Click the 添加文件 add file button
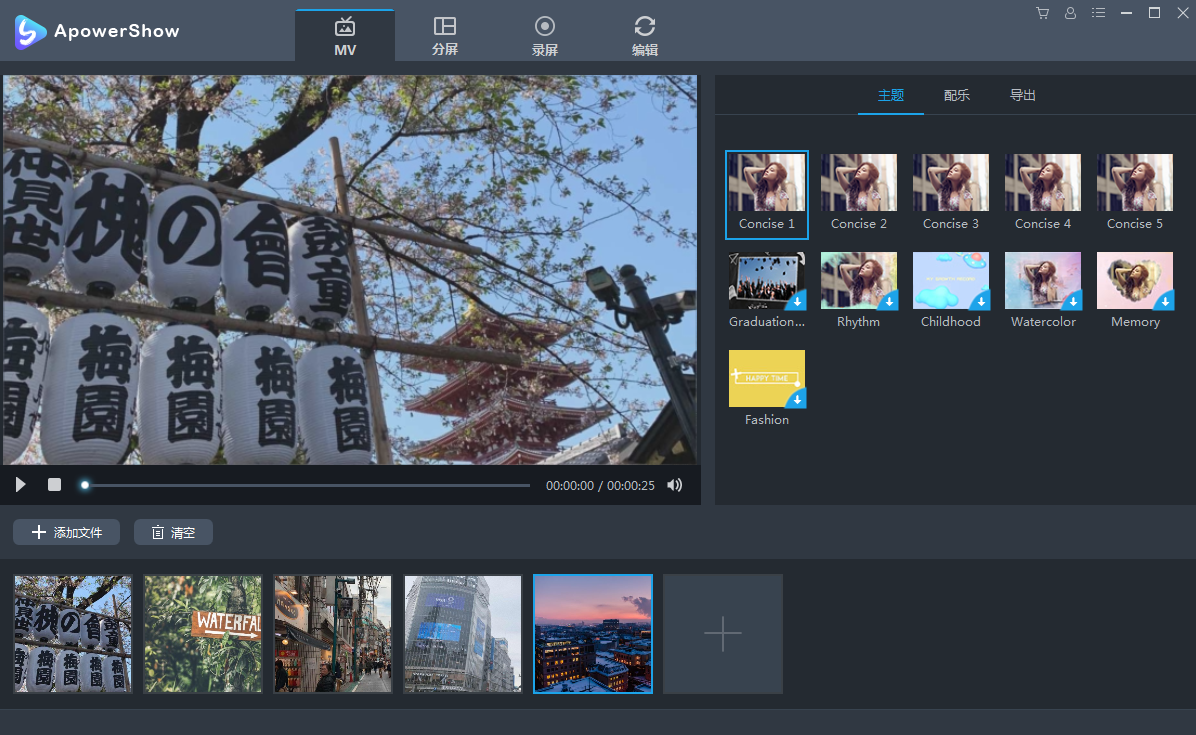Viewport: 1196px width, 735px height. click(67, 532)
